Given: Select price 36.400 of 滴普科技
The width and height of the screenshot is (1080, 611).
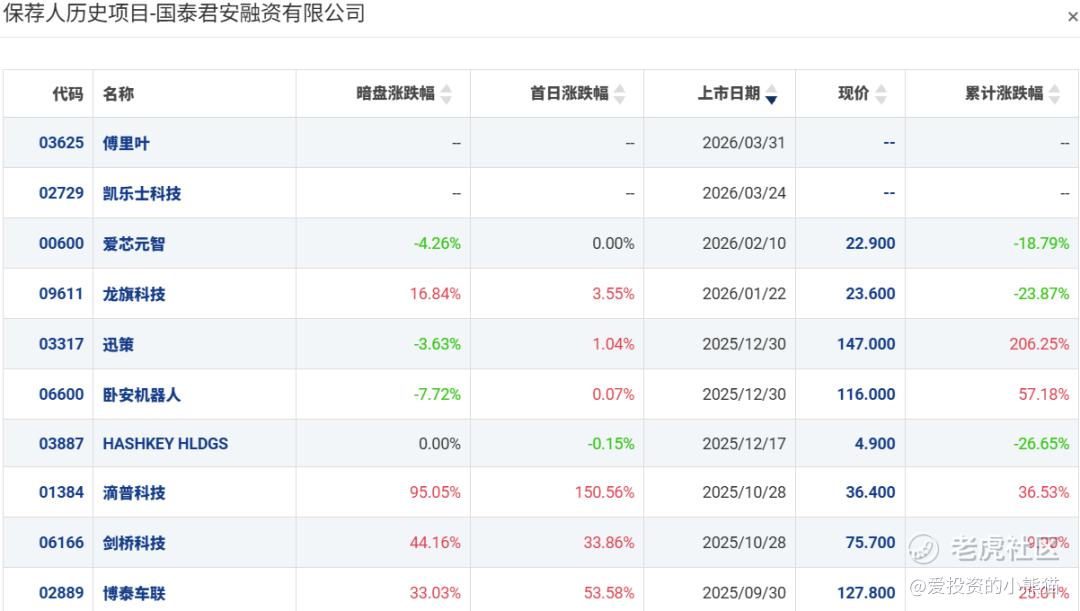Looking at the screenshot, I should (871, 492).
